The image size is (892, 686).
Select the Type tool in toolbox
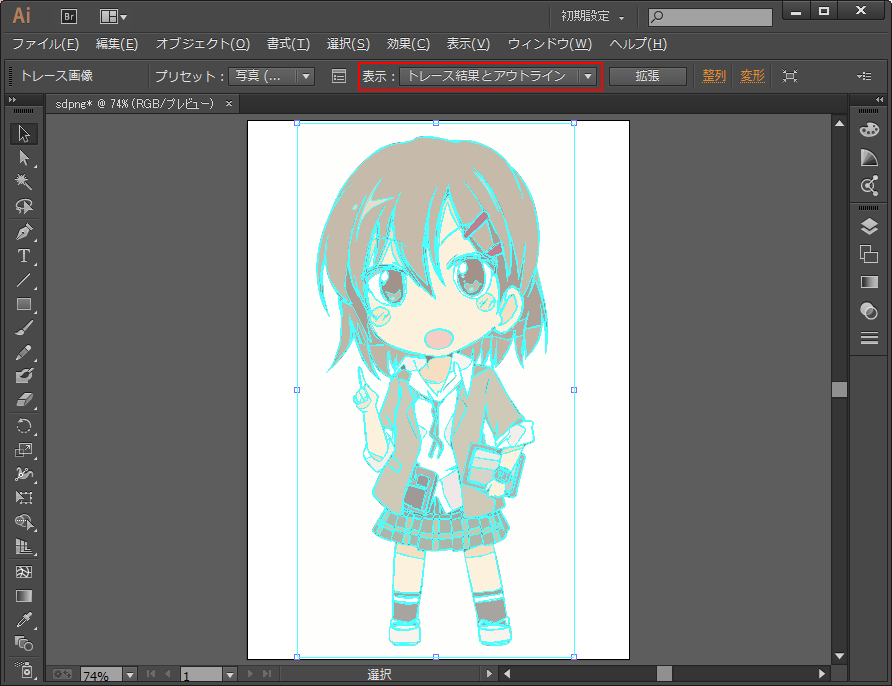[24, 256]
